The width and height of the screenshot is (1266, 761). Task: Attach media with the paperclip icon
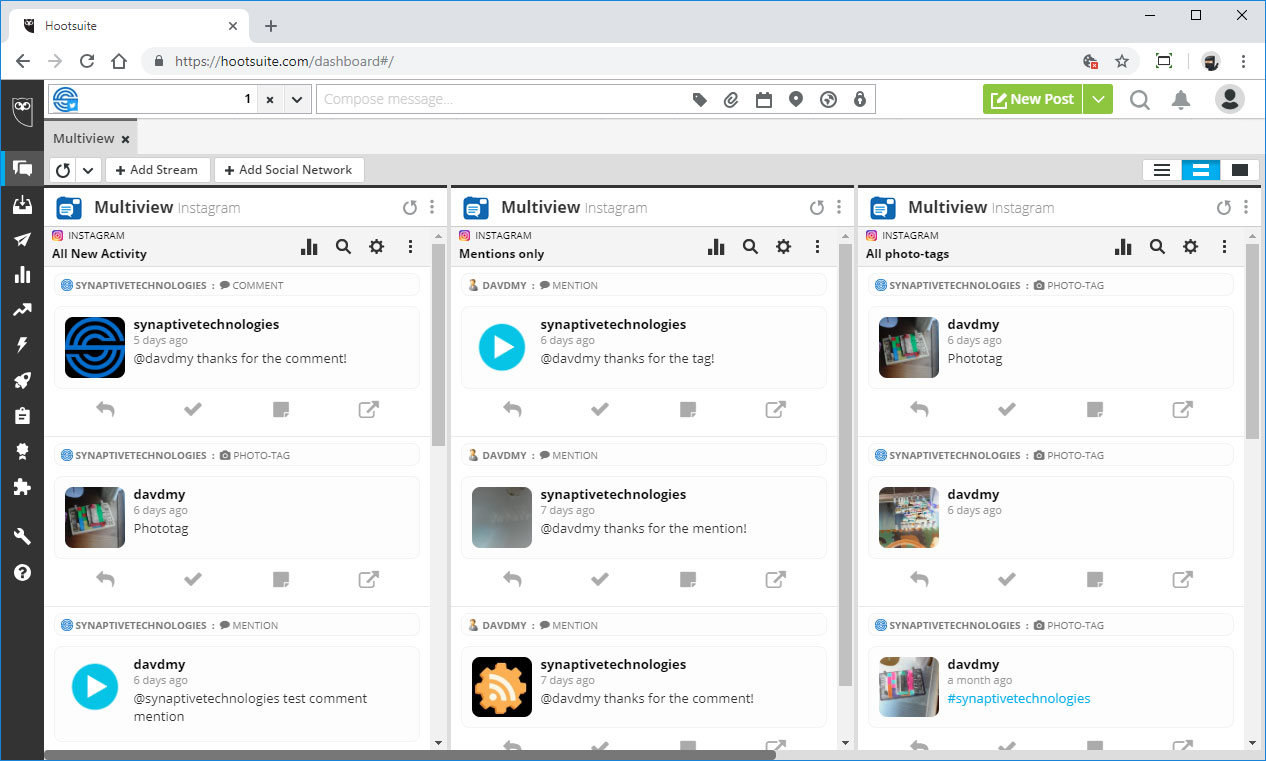731,100
